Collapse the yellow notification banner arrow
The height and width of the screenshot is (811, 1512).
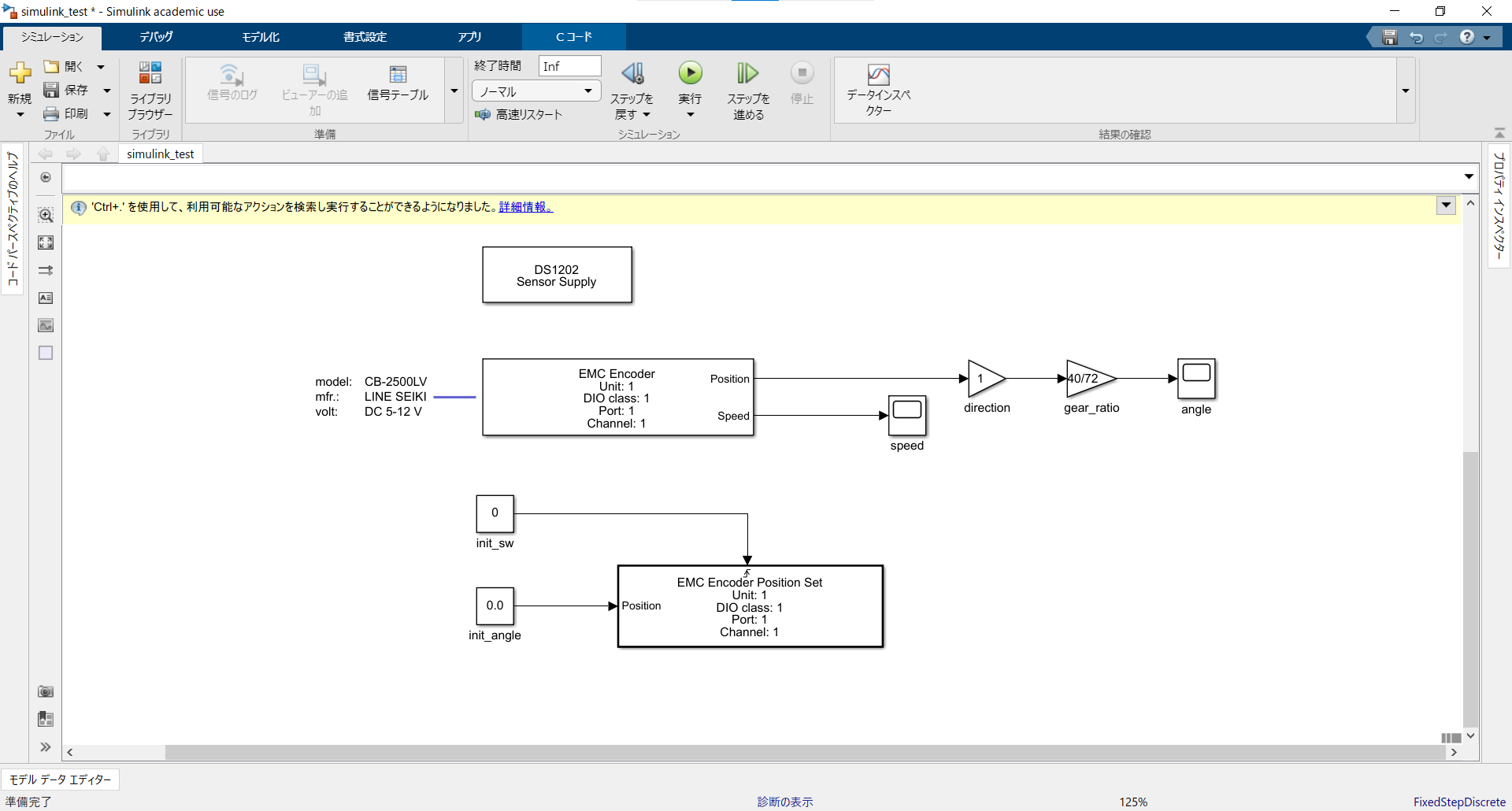(1446, 206)
